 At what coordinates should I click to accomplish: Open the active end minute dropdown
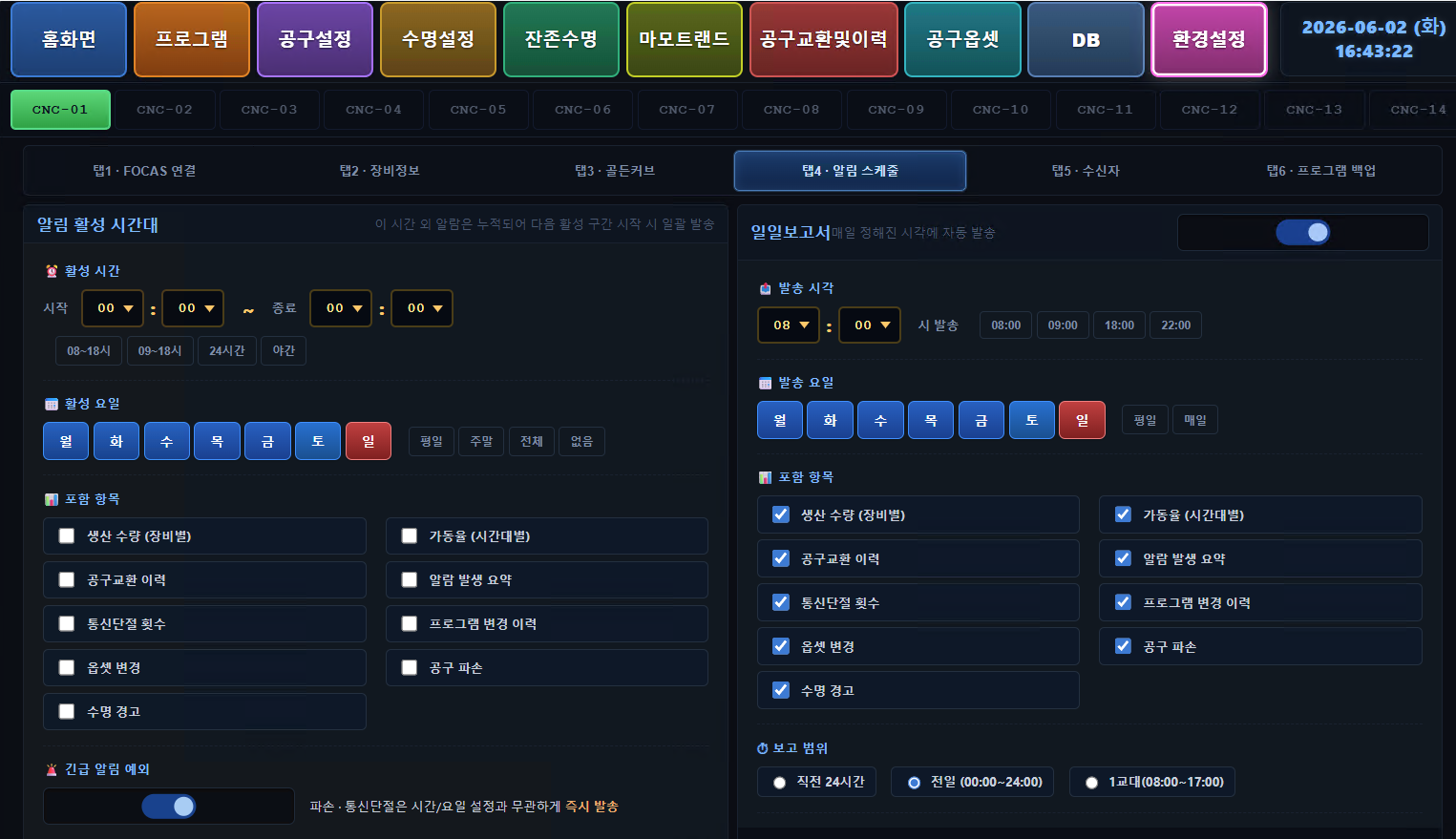click(422, 308)
